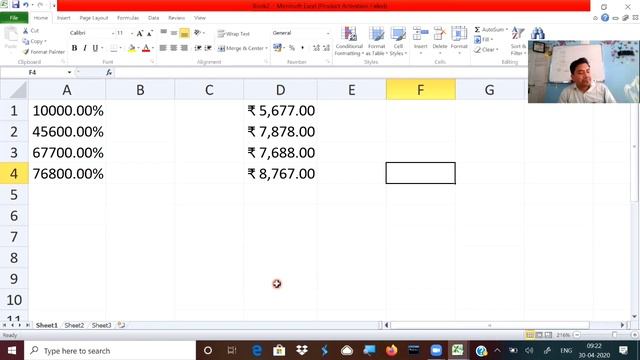Focus the Windows taskbar search box
640x360 pixels.
110,351
